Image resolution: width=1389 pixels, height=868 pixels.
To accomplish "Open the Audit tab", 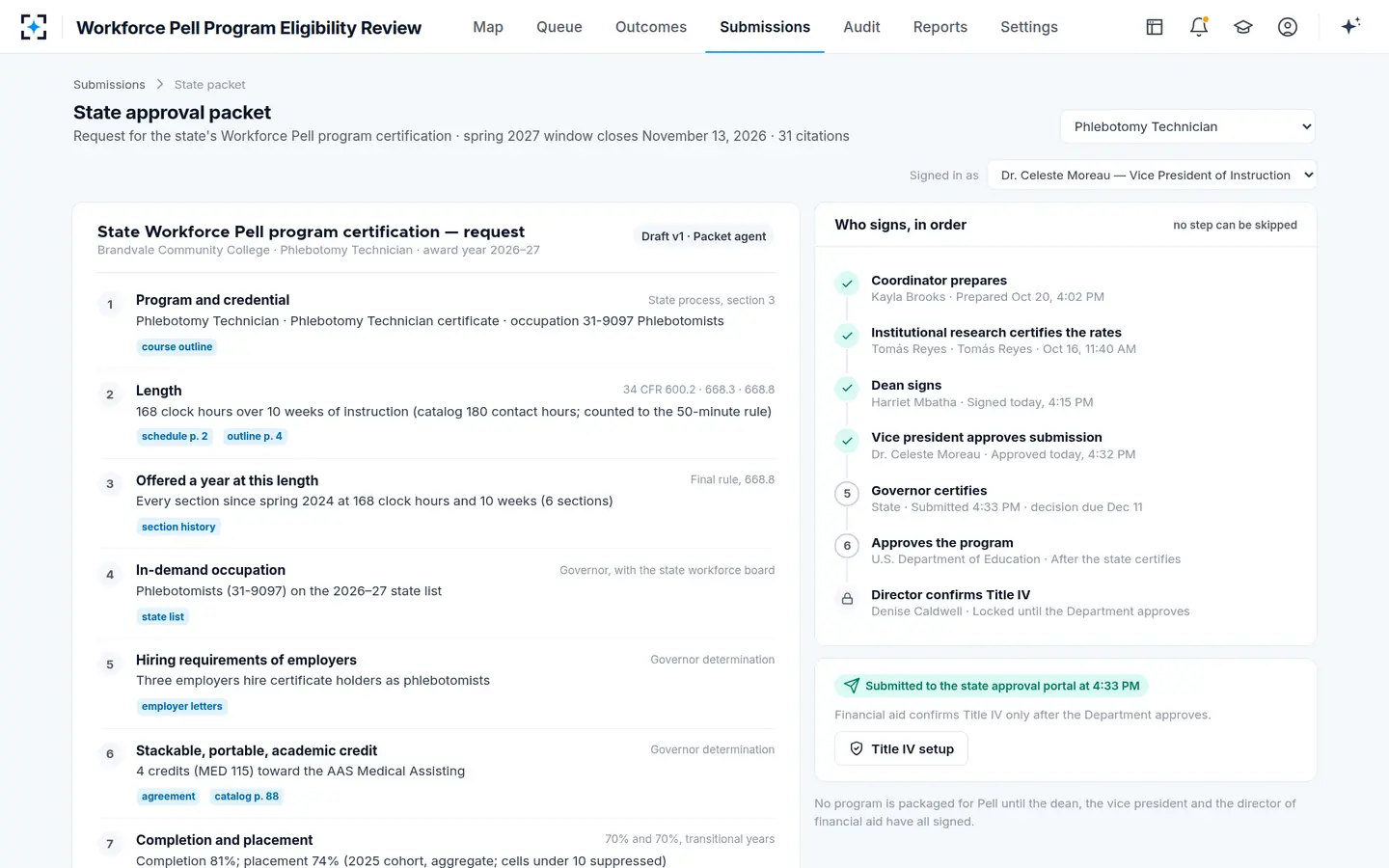I will 861,27.
